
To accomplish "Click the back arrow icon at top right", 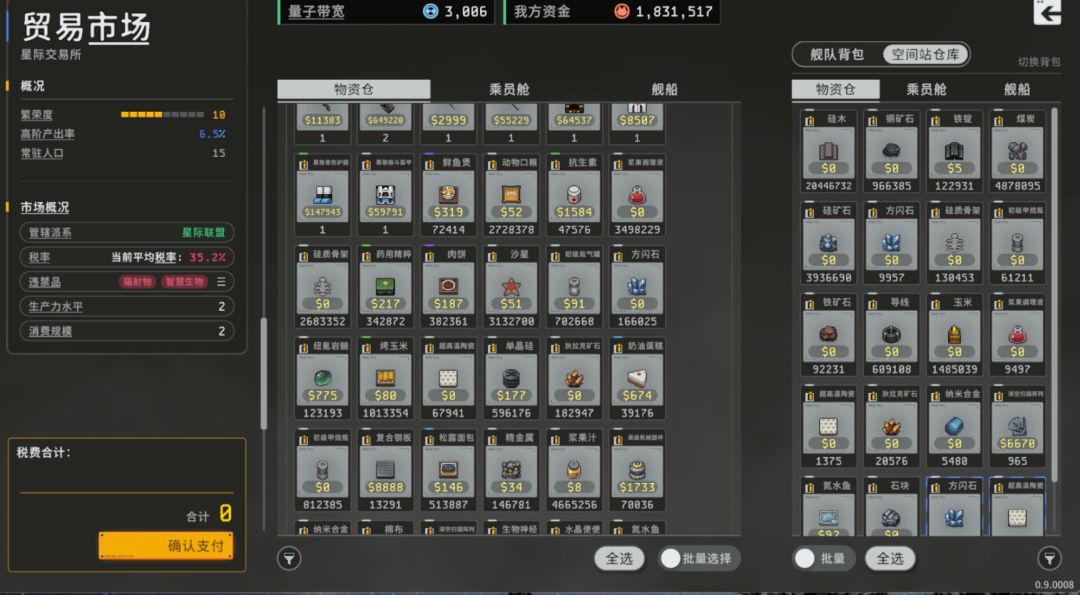I will point(1047,12).
